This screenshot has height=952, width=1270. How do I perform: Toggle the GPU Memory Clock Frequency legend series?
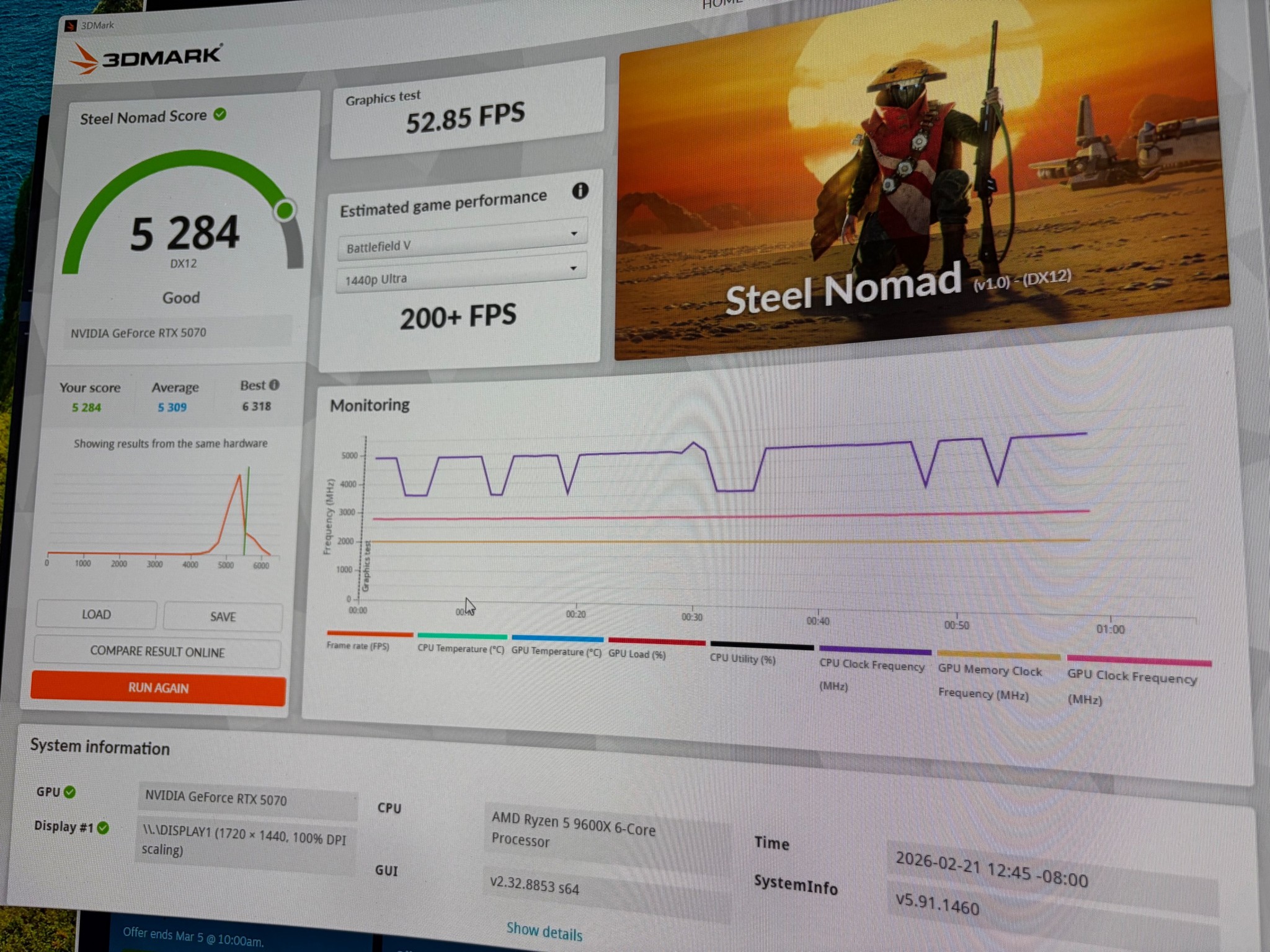tap(998, 676)
